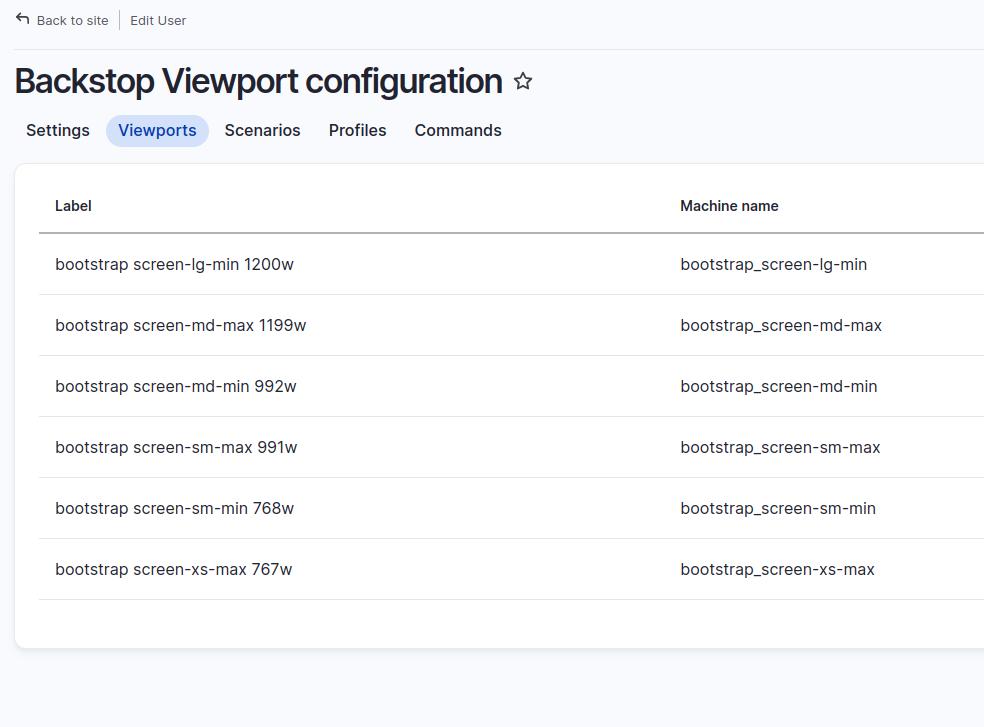Open the Scenarios tab
The image size is (984, 727).
262,130
